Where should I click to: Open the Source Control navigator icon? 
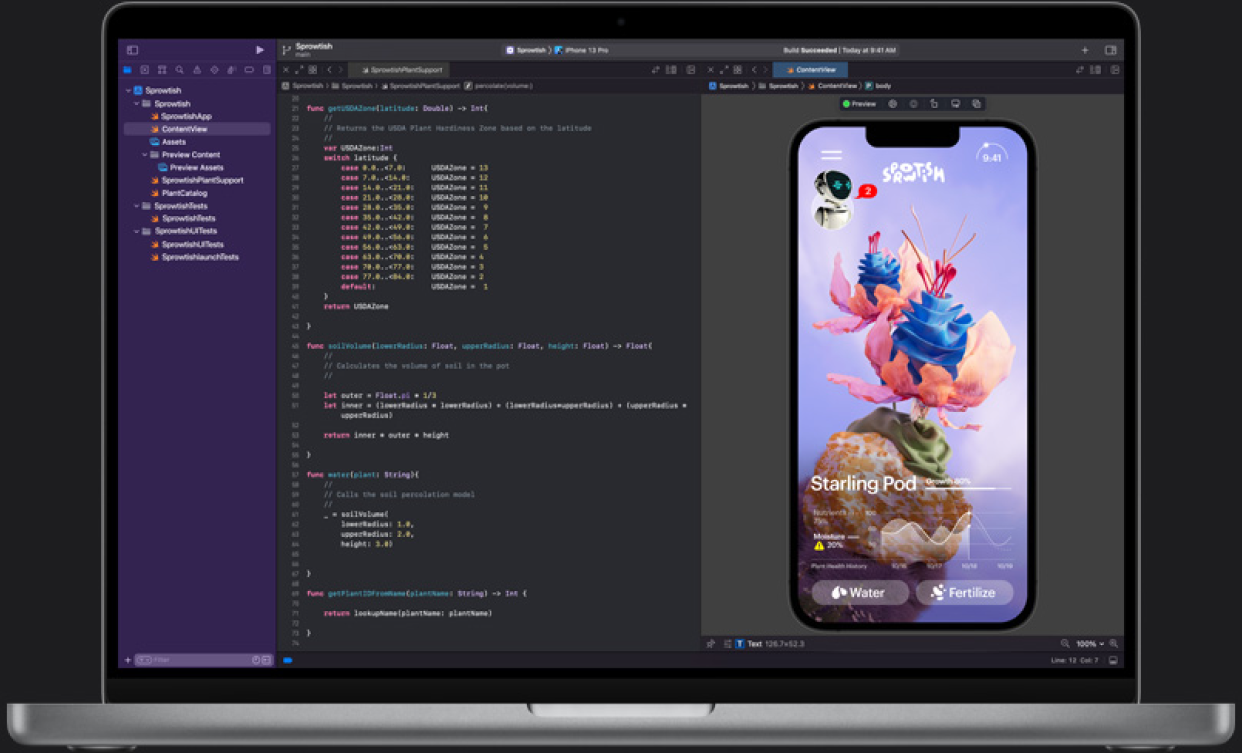pyautogui.click(x=145, y=70)
